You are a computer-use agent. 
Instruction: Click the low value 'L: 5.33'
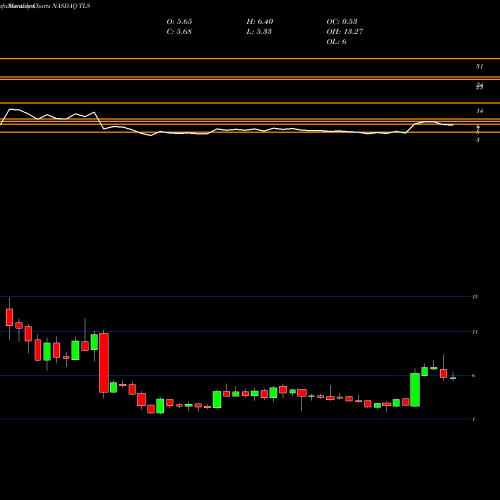pyautogui.click(x=259, y=32)
